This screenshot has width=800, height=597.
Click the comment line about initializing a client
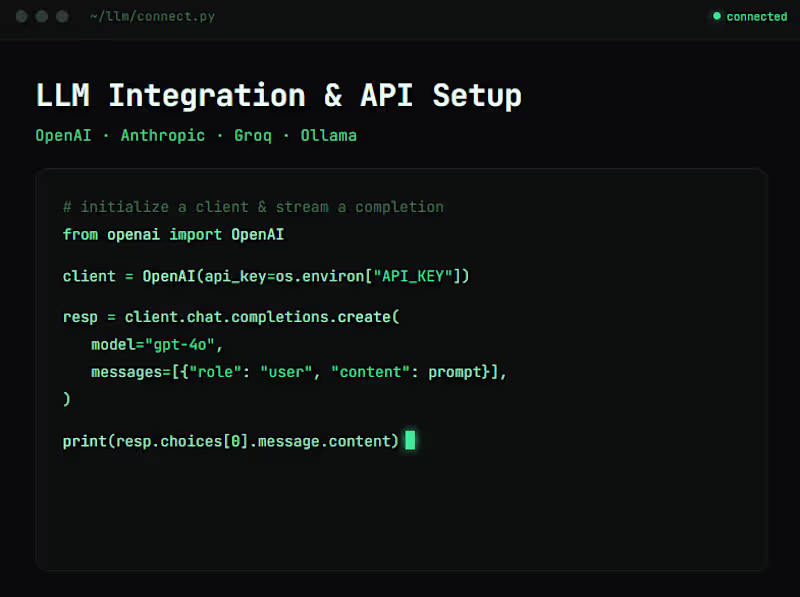click(x=253, y=207)
